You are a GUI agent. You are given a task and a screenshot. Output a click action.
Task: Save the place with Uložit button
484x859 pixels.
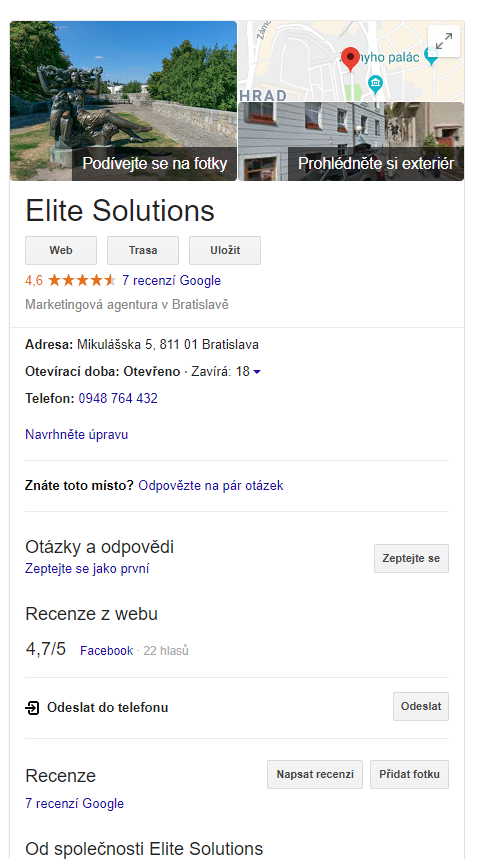click(225, 250)
